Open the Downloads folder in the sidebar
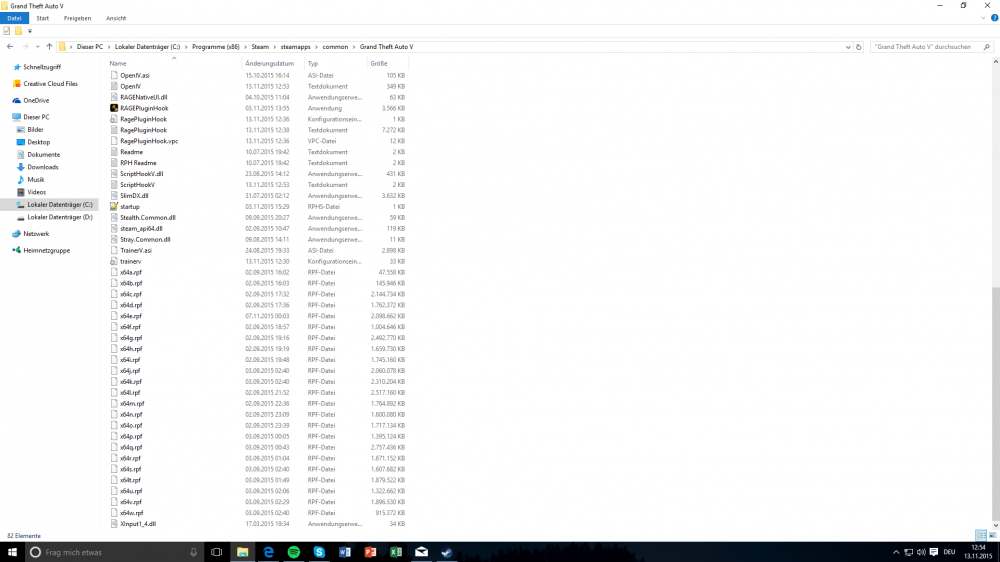Image resolution: width=1000 pixels, height=562 pixels. pos(42,167)
